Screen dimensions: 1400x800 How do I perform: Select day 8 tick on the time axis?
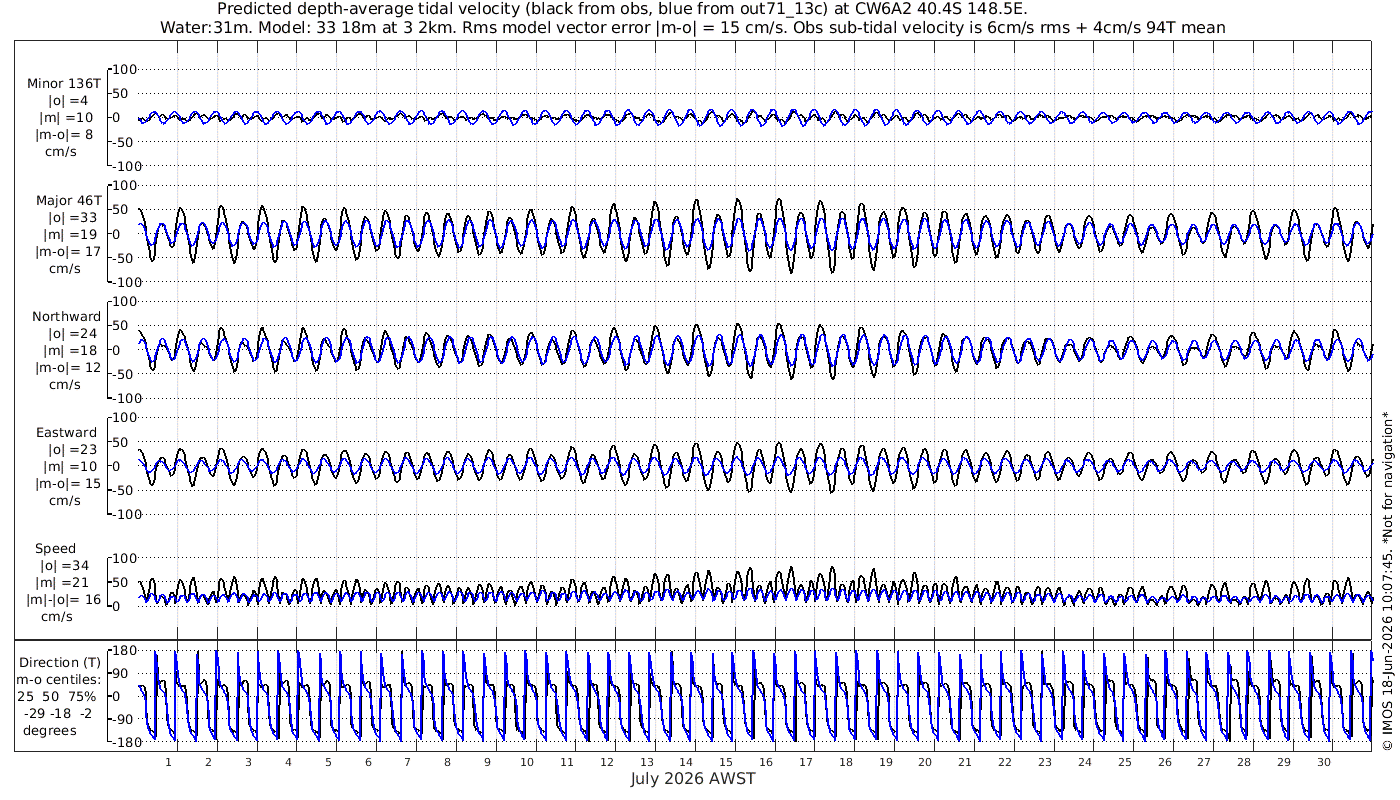click(447, 762)
